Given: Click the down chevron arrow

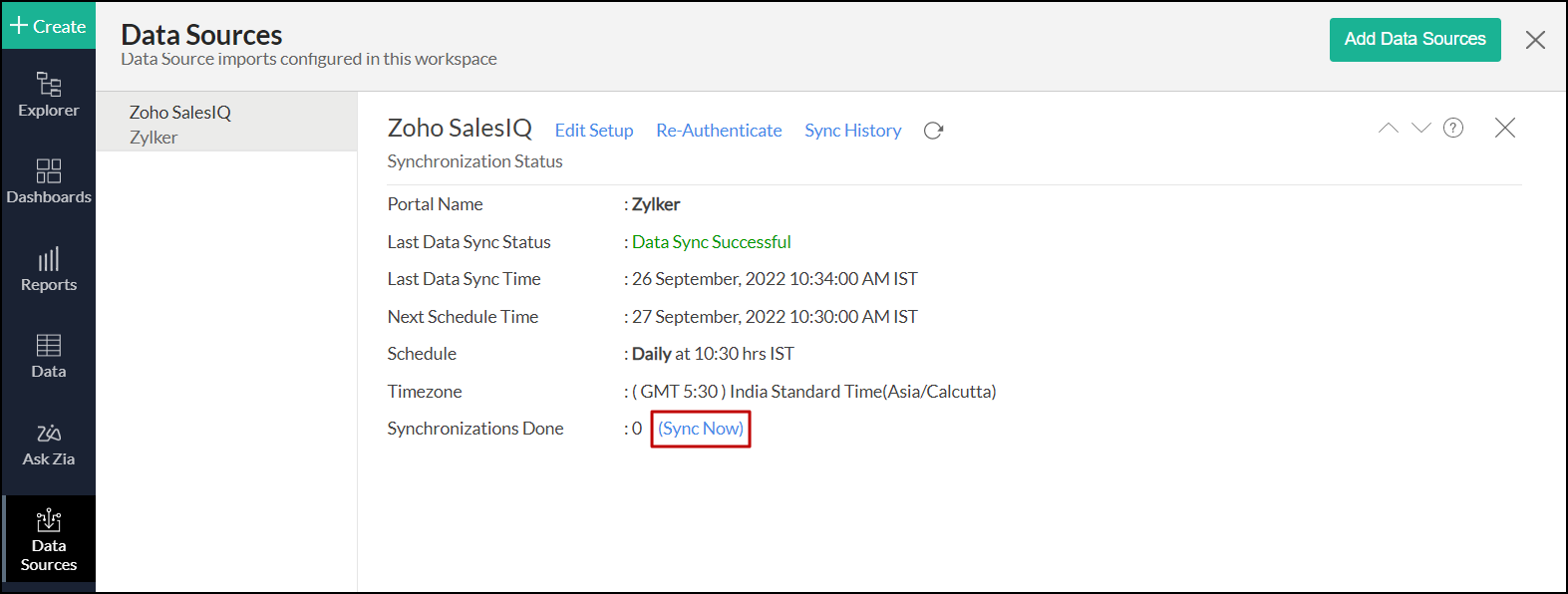Looking at the screenshot, I should (x=1421, y=128).
